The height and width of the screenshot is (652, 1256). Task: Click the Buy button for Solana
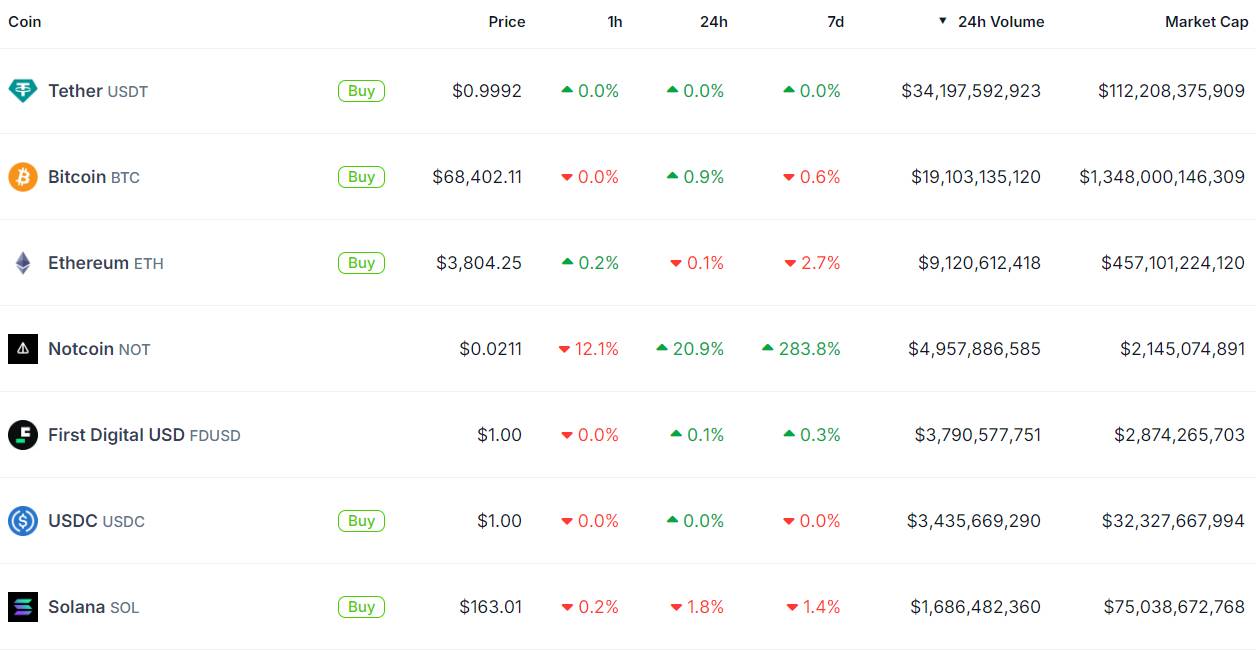click(x=361, y=607)
